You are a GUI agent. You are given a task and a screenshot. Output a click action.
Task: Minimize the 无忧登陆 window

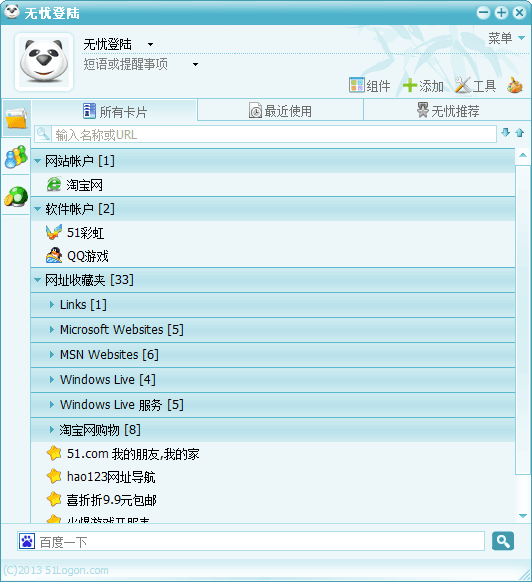[x=483, y=13]
